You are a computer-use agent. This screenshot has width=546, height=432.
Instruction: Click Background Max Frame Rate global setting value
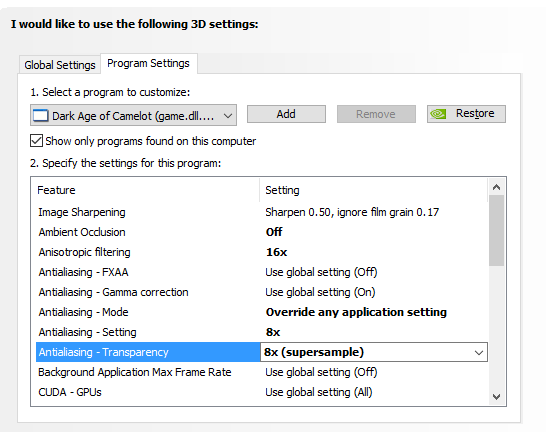(x=321, y=372)
